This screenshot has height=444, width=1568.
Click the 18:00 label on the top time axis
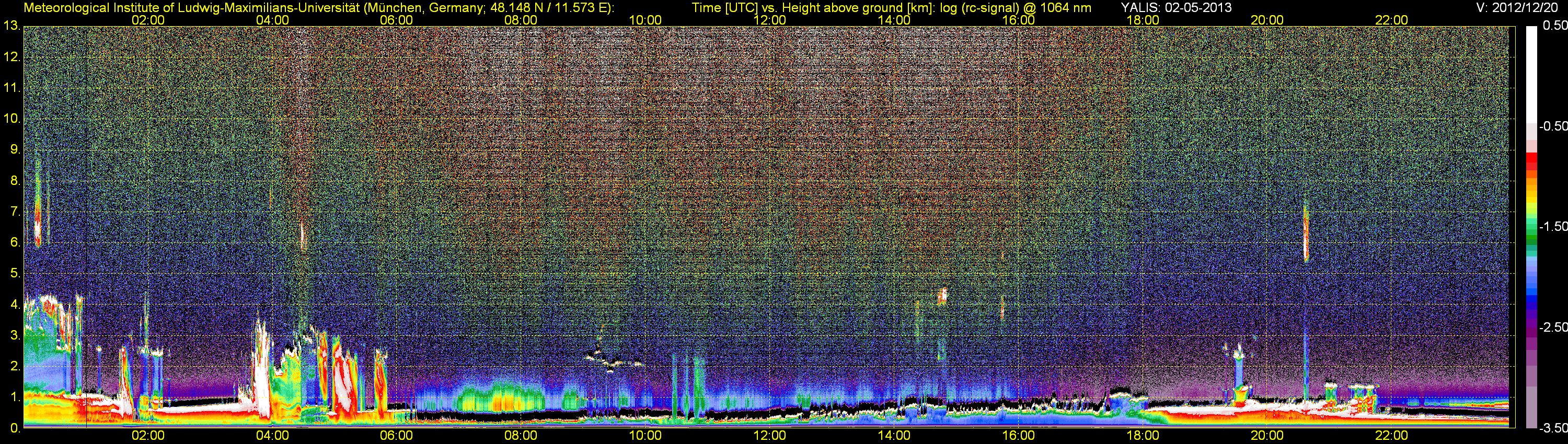[1143, 20]
